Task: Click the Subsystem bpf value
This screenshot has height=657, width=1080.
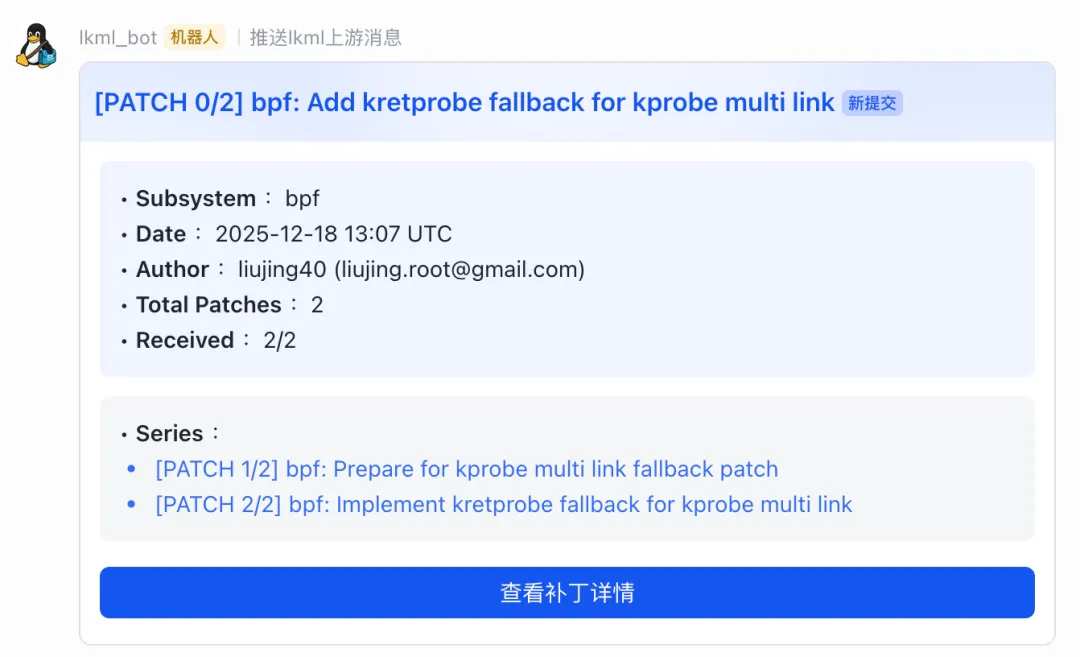Action: [x=302, y=199]
